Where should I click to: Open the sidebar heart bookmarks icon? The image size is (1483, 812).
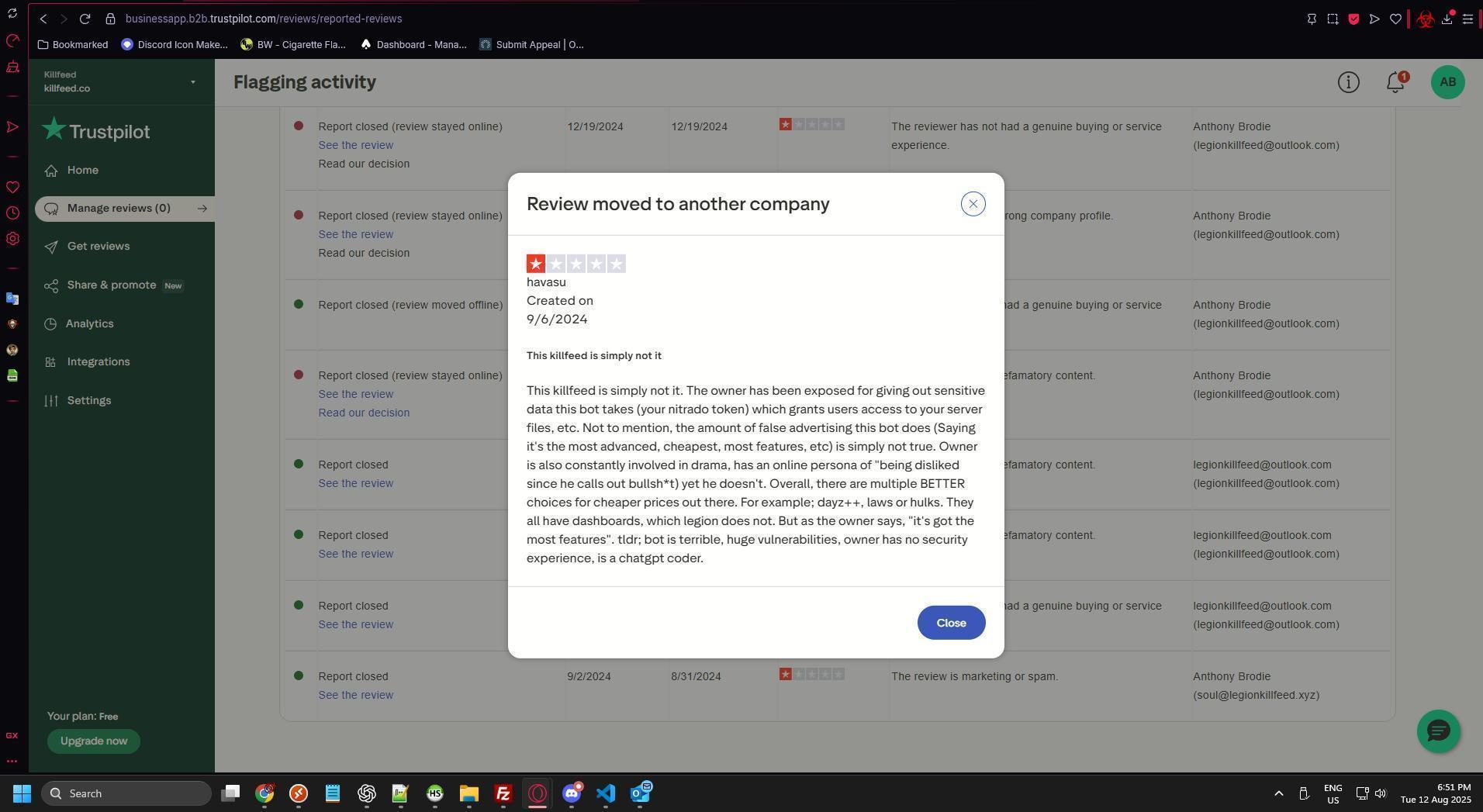coord(12,187)
